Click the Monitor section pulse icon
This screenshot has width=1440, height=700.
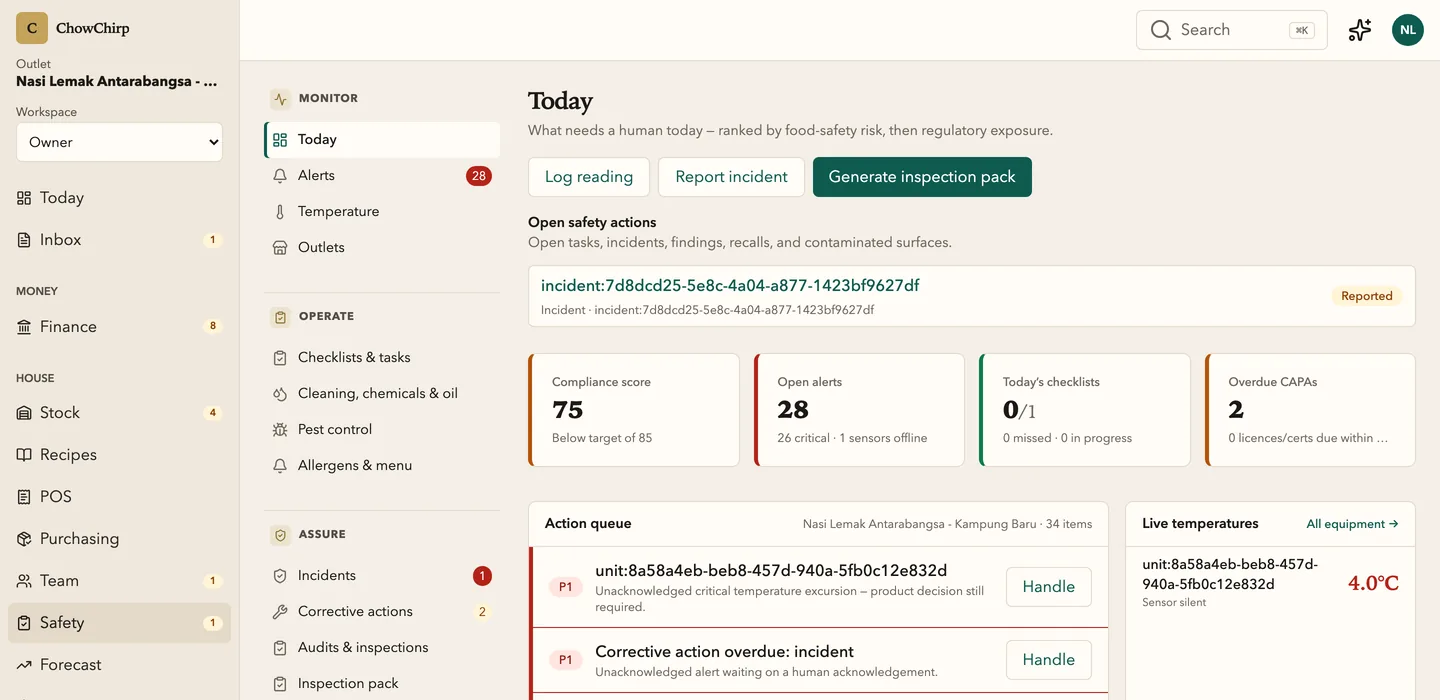[280, 99]
